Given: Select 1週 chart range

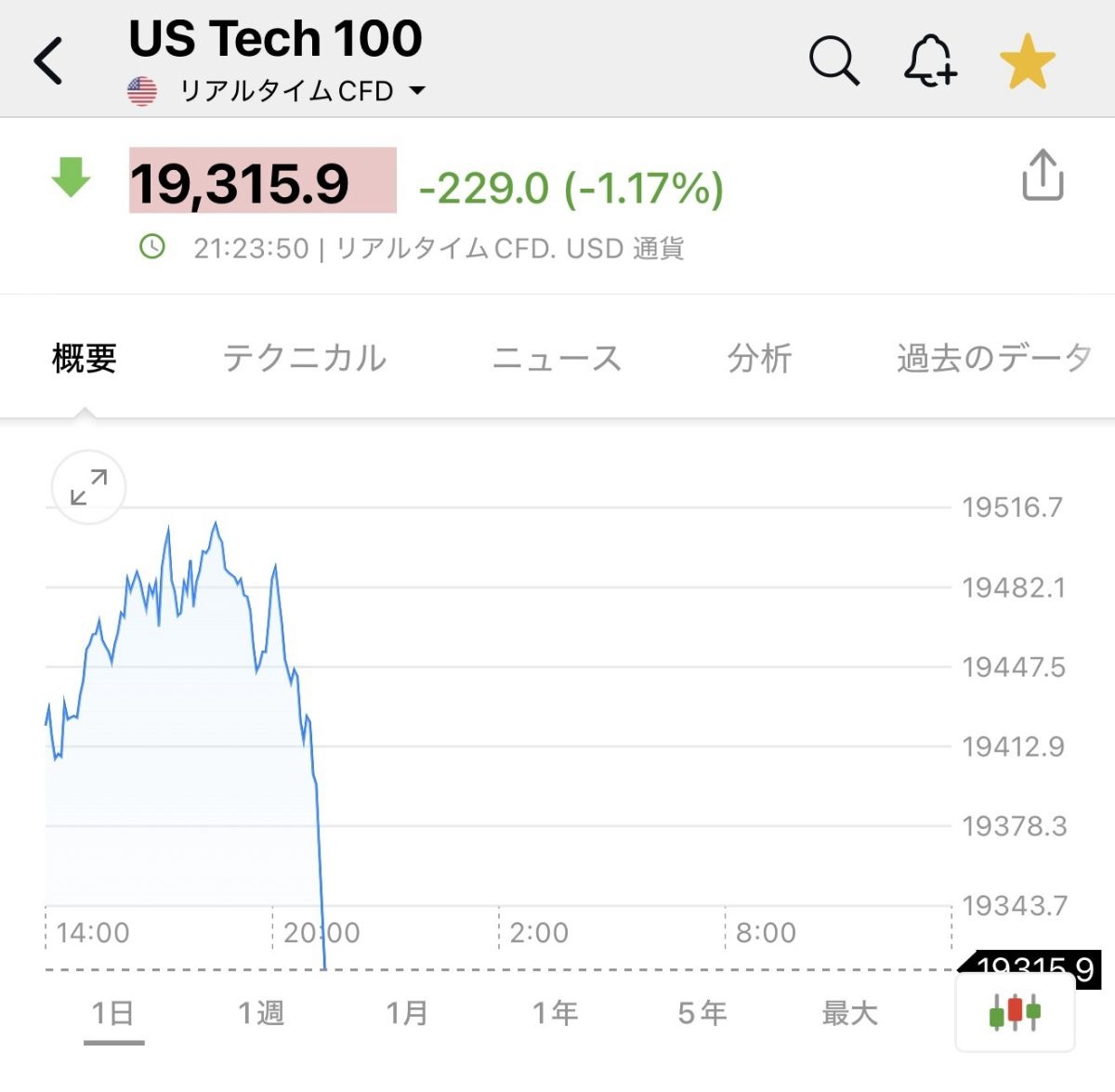Looking at the screenshot, I should point(261,1012).
